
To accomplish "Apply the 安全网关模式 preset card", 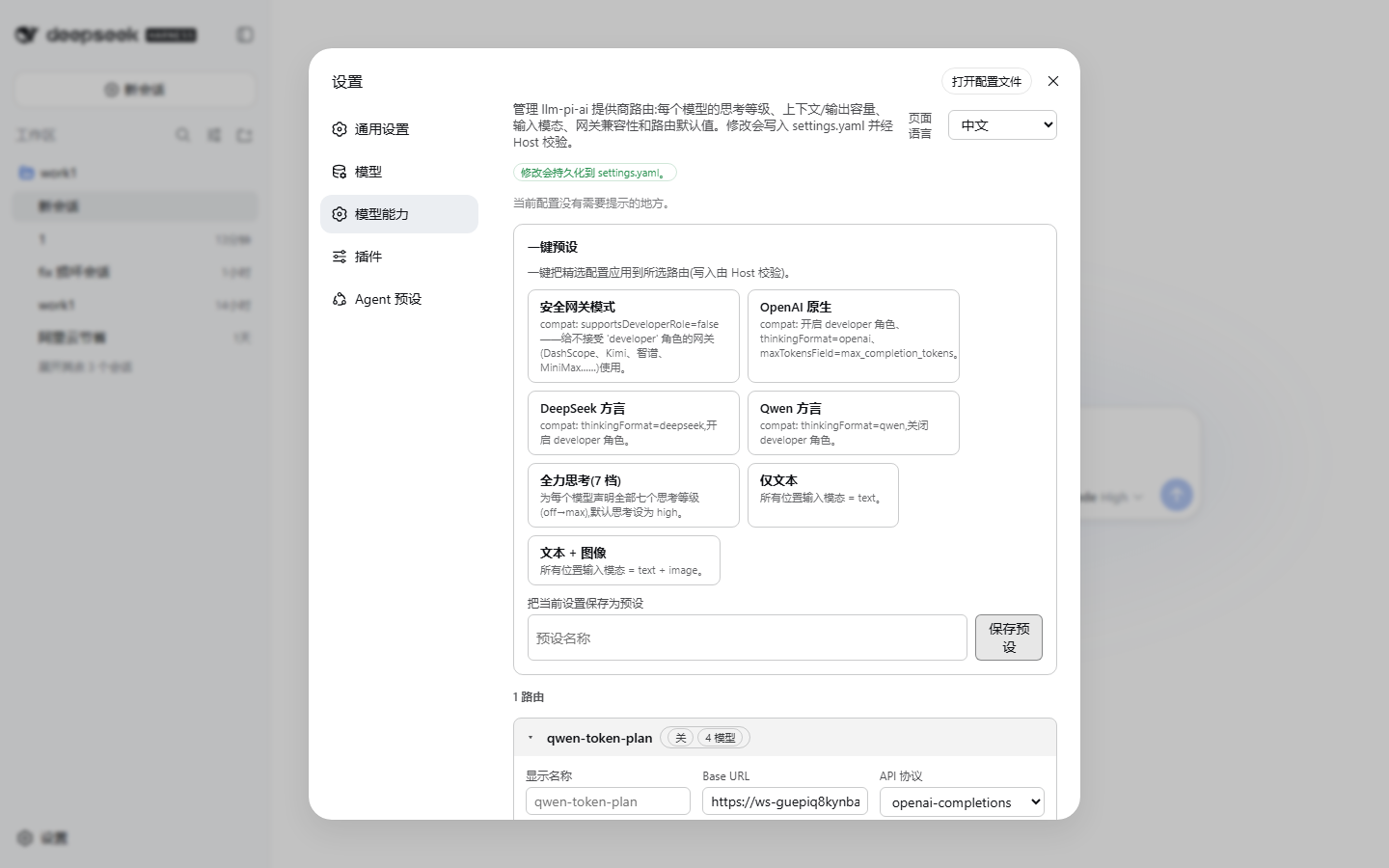I will tap(634, 336).
